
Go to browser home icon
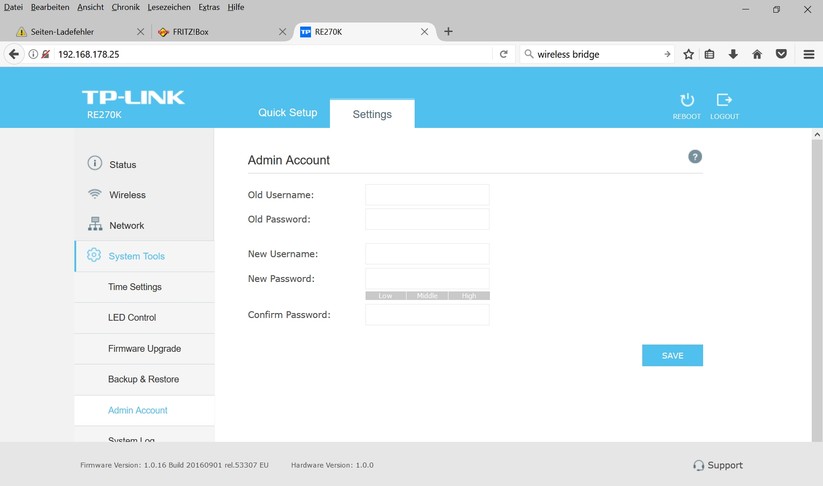(x=757, y=54)
